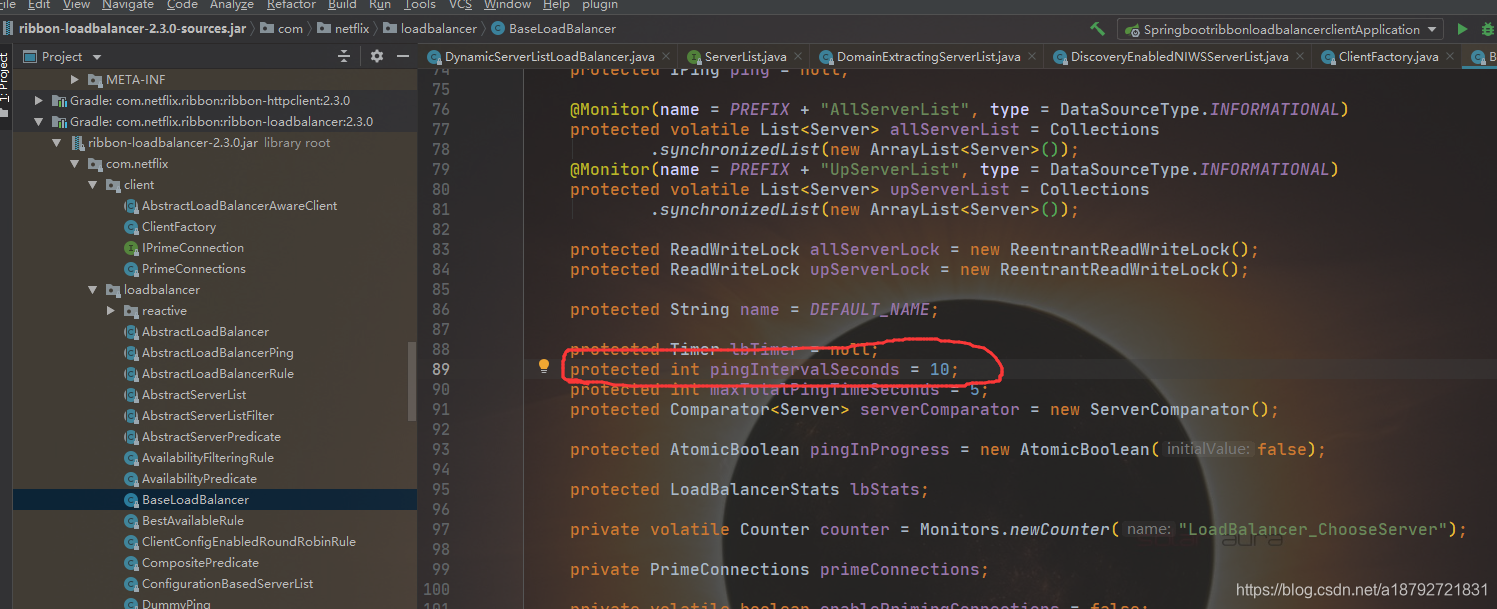1497x609 pixels.
Task: Open the VCS menu
Action: [x=460, y=5]
